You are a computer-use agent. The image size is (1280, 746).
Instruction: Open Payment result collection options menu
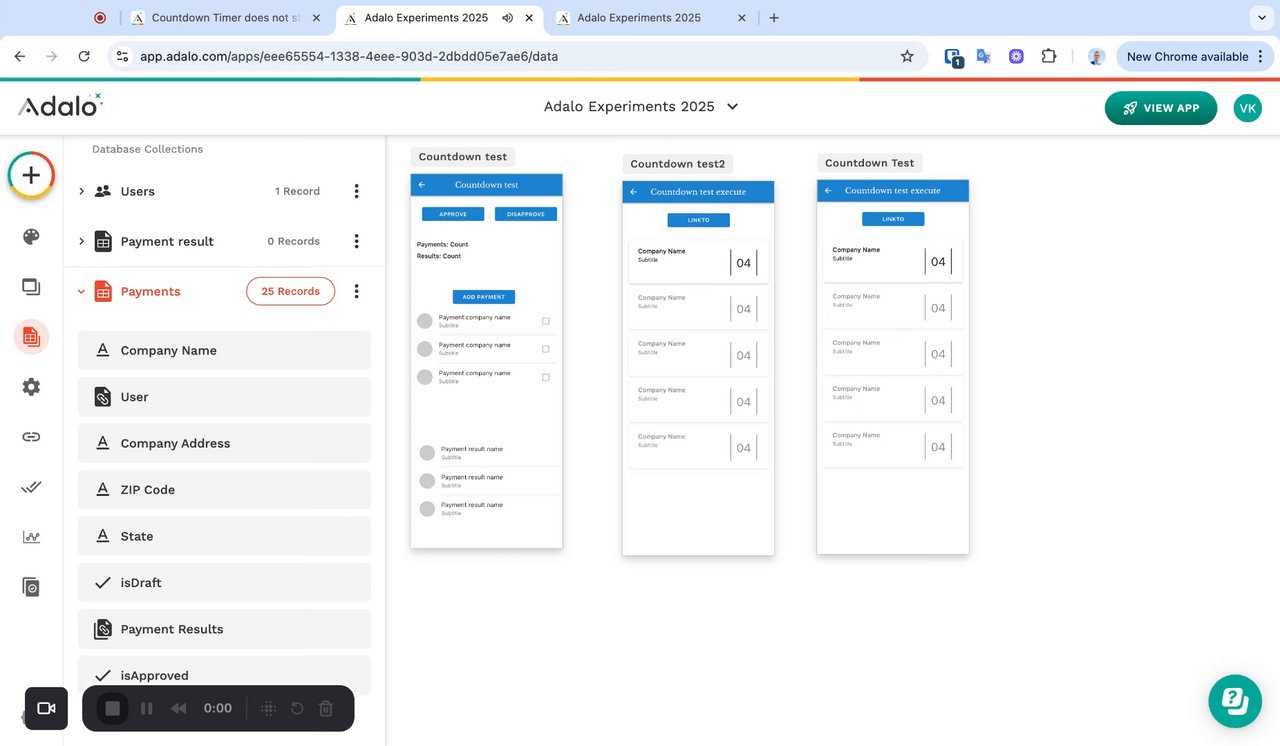[356, 241]
